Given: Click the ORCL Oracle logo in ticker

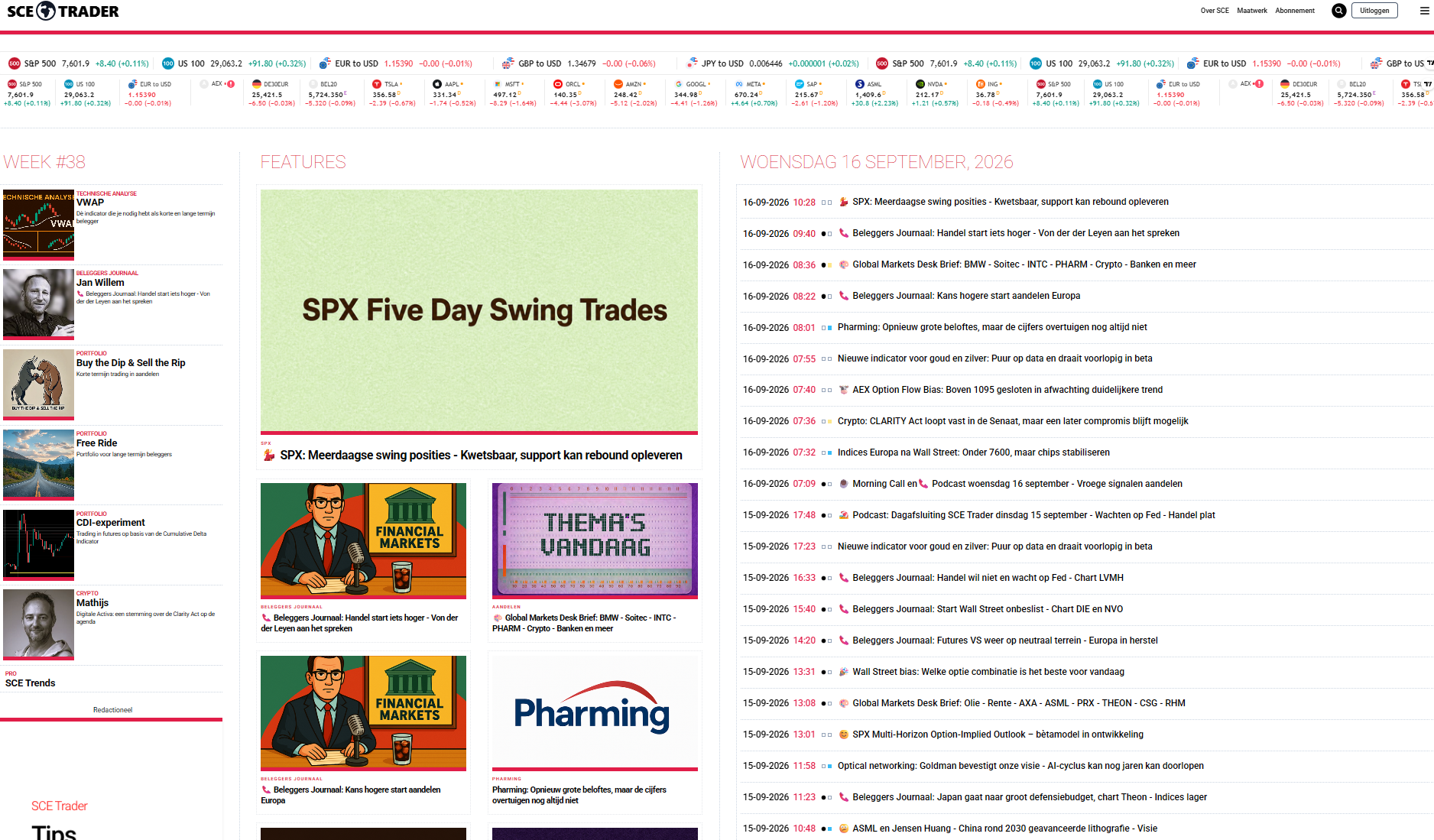Looking at the screenshot, I should 558,84.
